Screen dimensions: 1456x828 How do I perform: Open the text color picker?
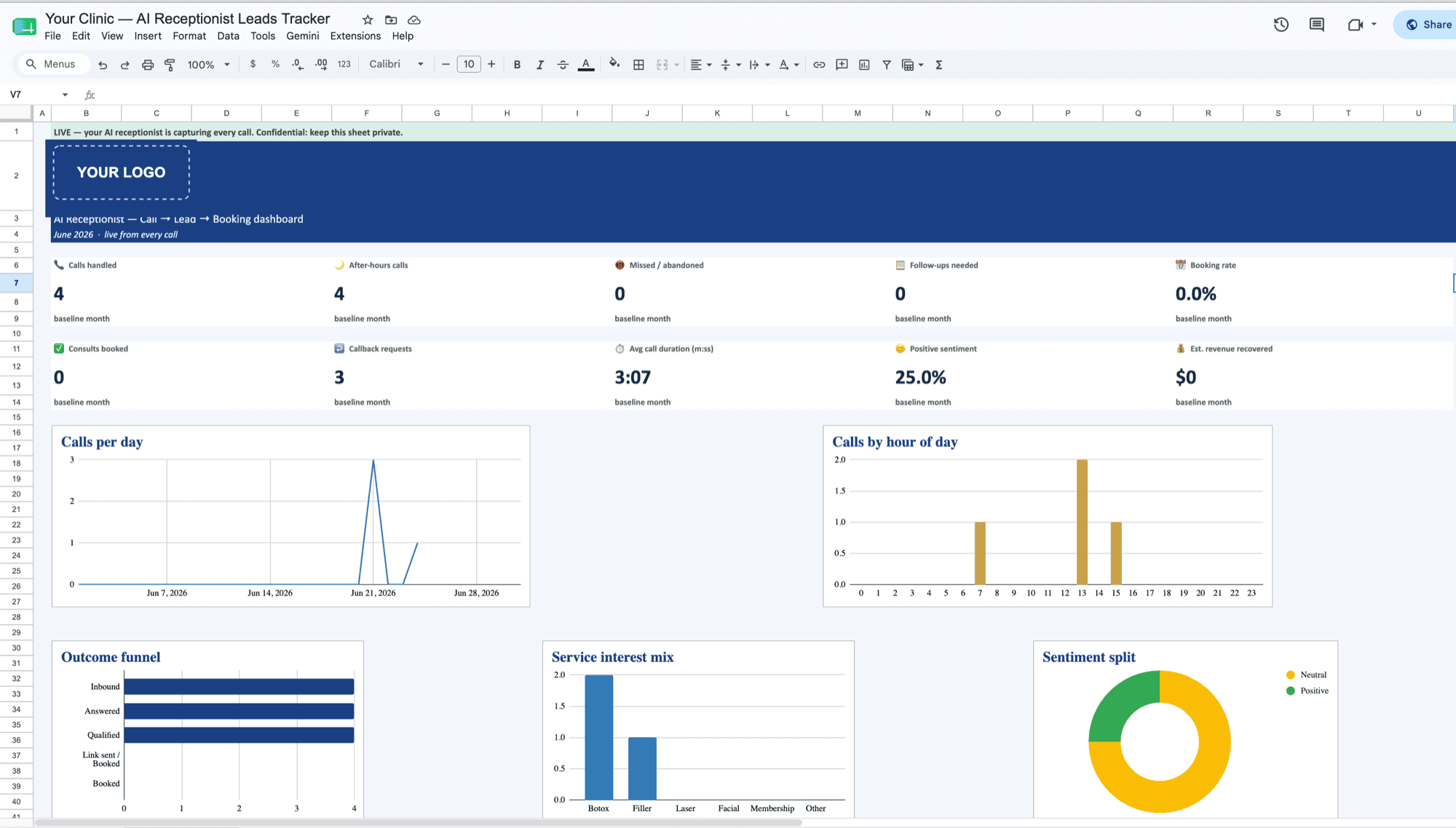tap(586, 65)
